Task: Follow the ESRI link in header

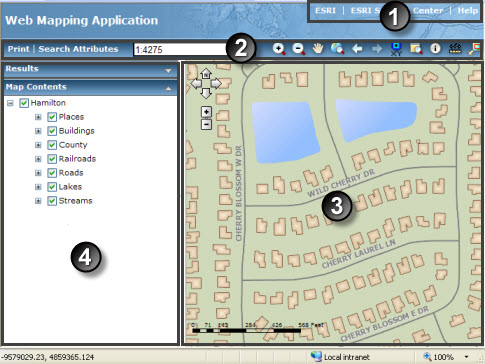Action: [x=325, y=11]
